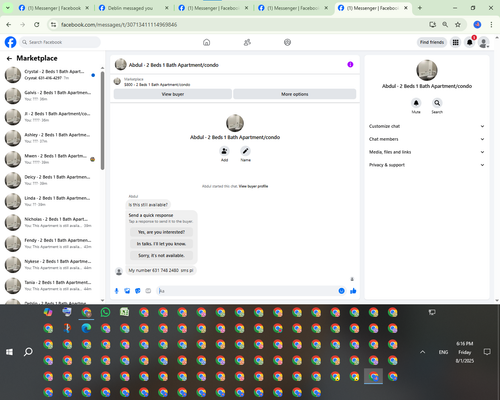Open the Friends icon in the top navigation
500x400 pixels.
tap(247, 42)
